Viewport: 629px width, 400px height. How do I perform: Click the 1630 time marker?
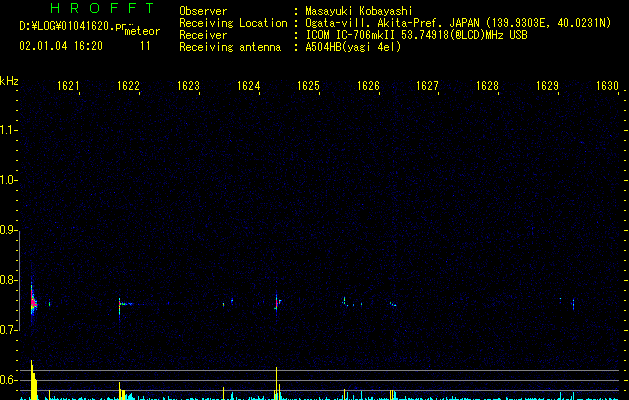click(607, 85)
